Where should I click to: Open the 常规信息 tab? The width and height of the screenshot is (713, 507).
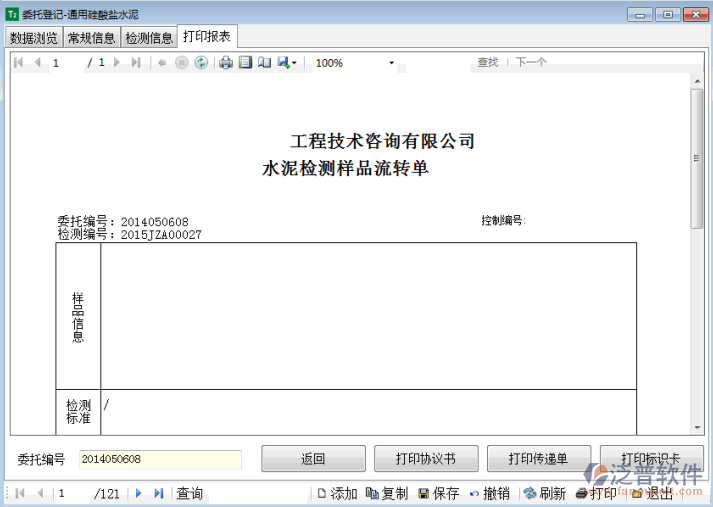point(91,38)
